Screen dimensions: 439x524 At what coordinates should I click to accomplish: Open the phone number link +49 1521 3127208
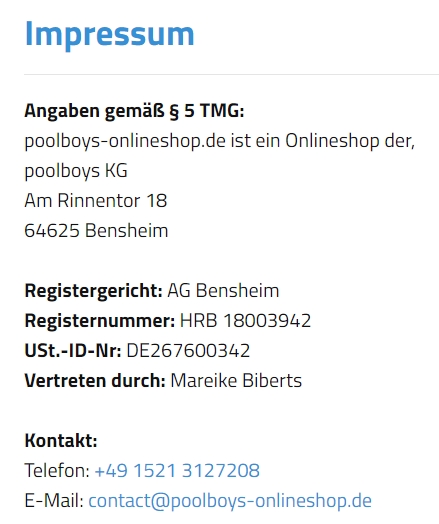click(177, 471)
